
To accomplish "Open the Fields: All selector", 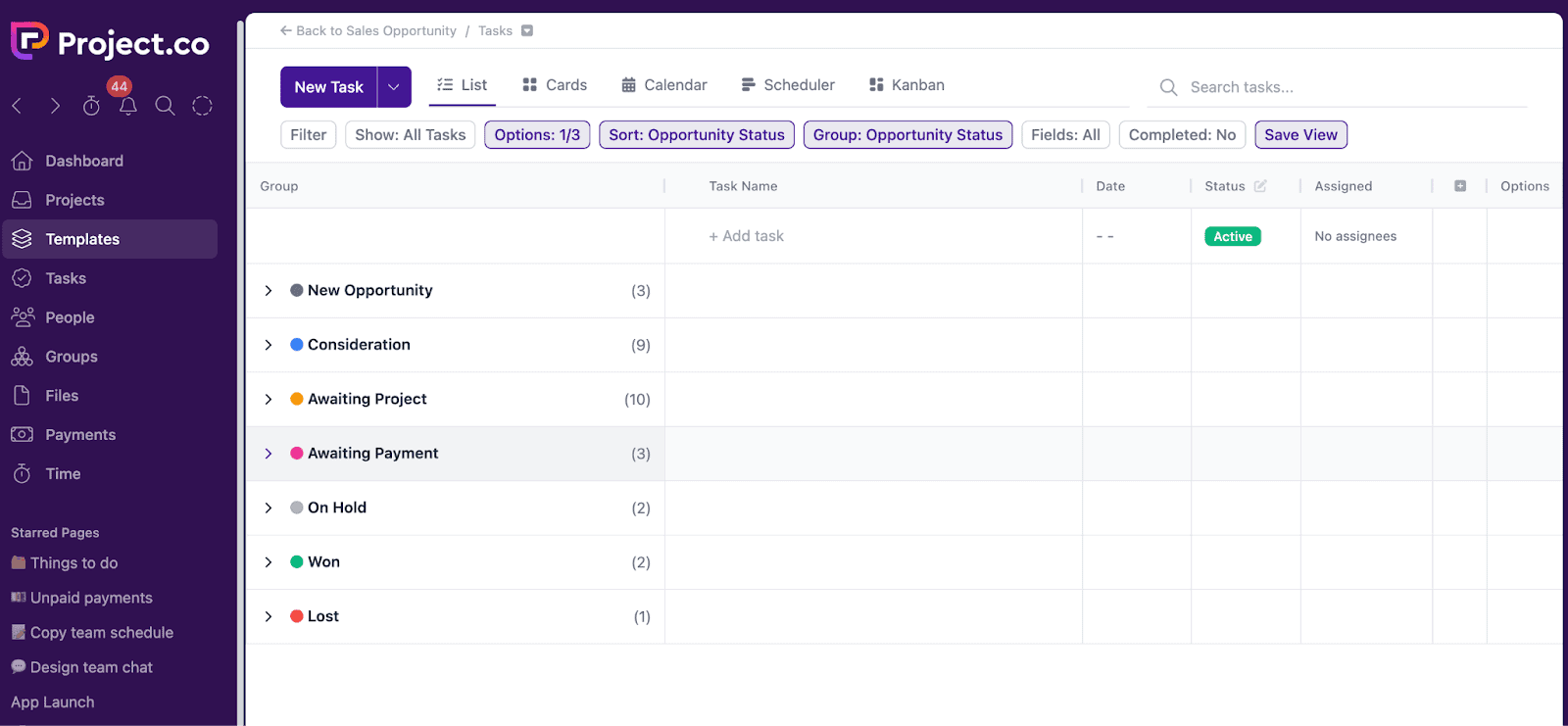I will point(1064,135).
